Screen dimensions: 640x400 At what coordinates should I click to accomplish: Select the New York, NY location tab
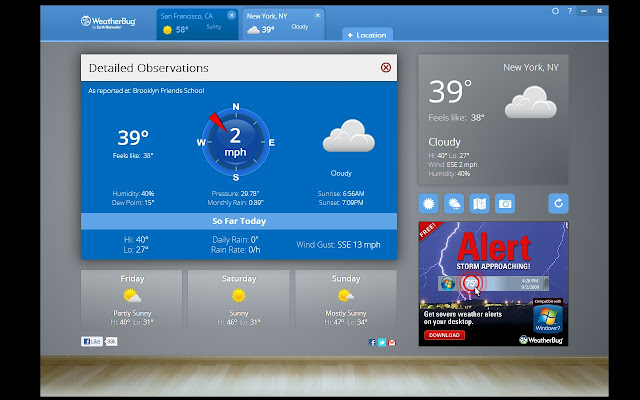tap(284, 24)
